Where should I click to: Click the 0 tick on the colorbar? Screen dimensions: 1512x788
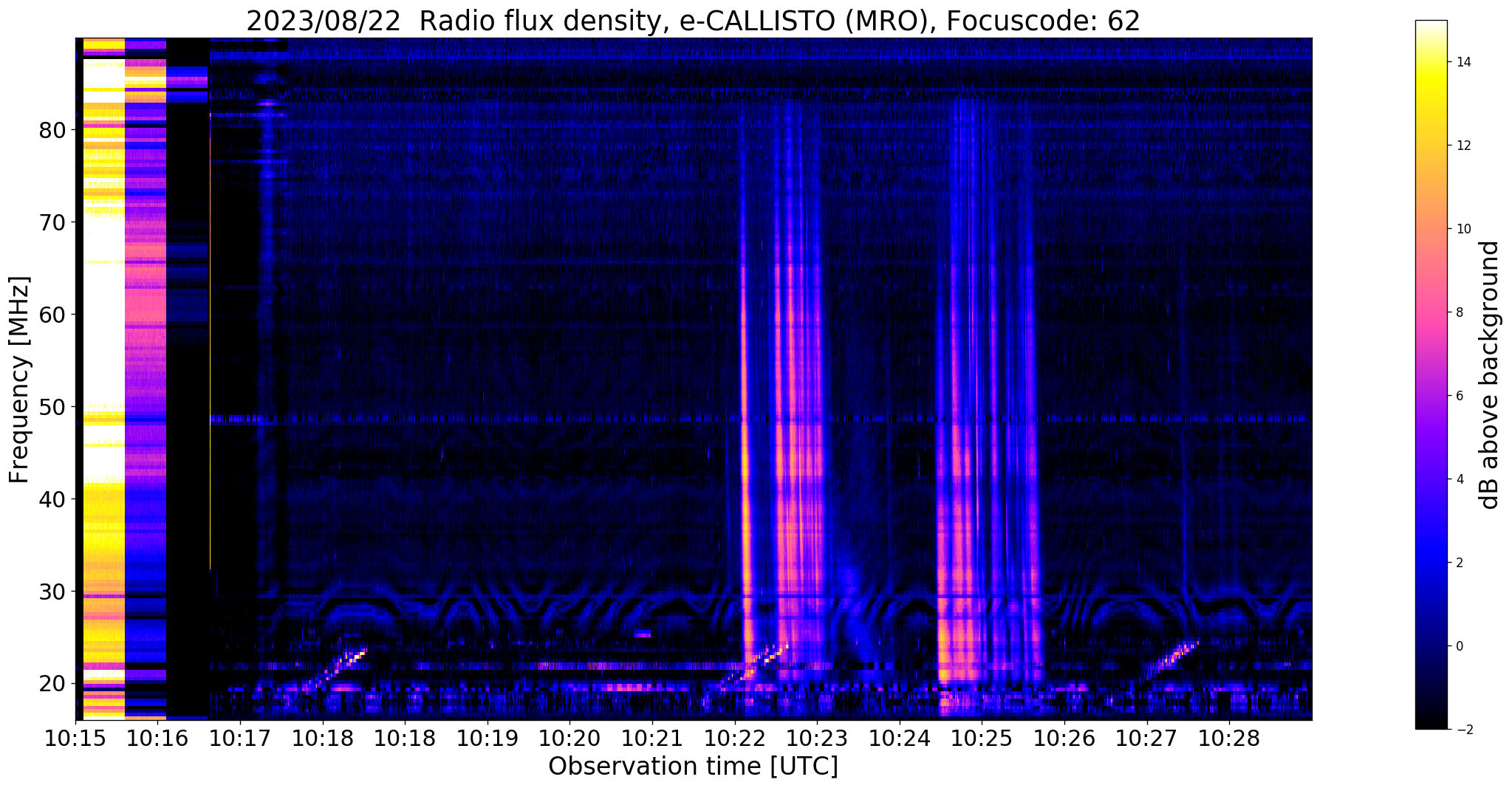(1459, 646)
